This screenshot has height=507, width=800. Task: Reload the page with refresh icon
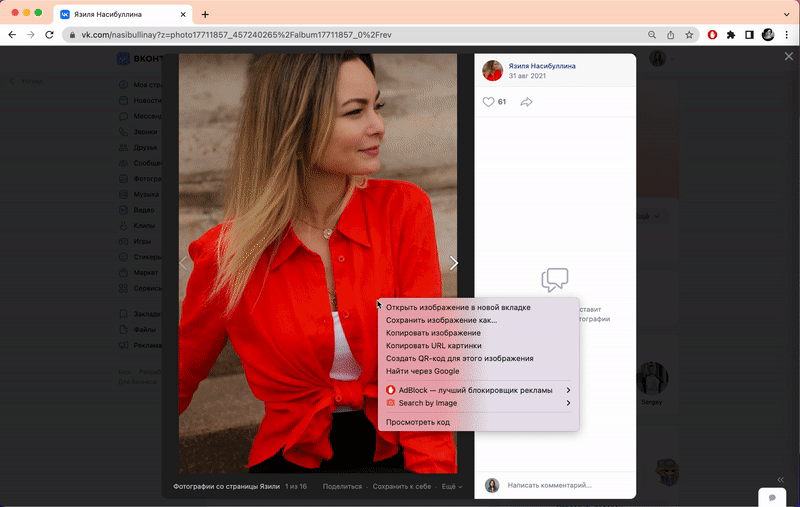pyautogui.click(x=49, y=35)
